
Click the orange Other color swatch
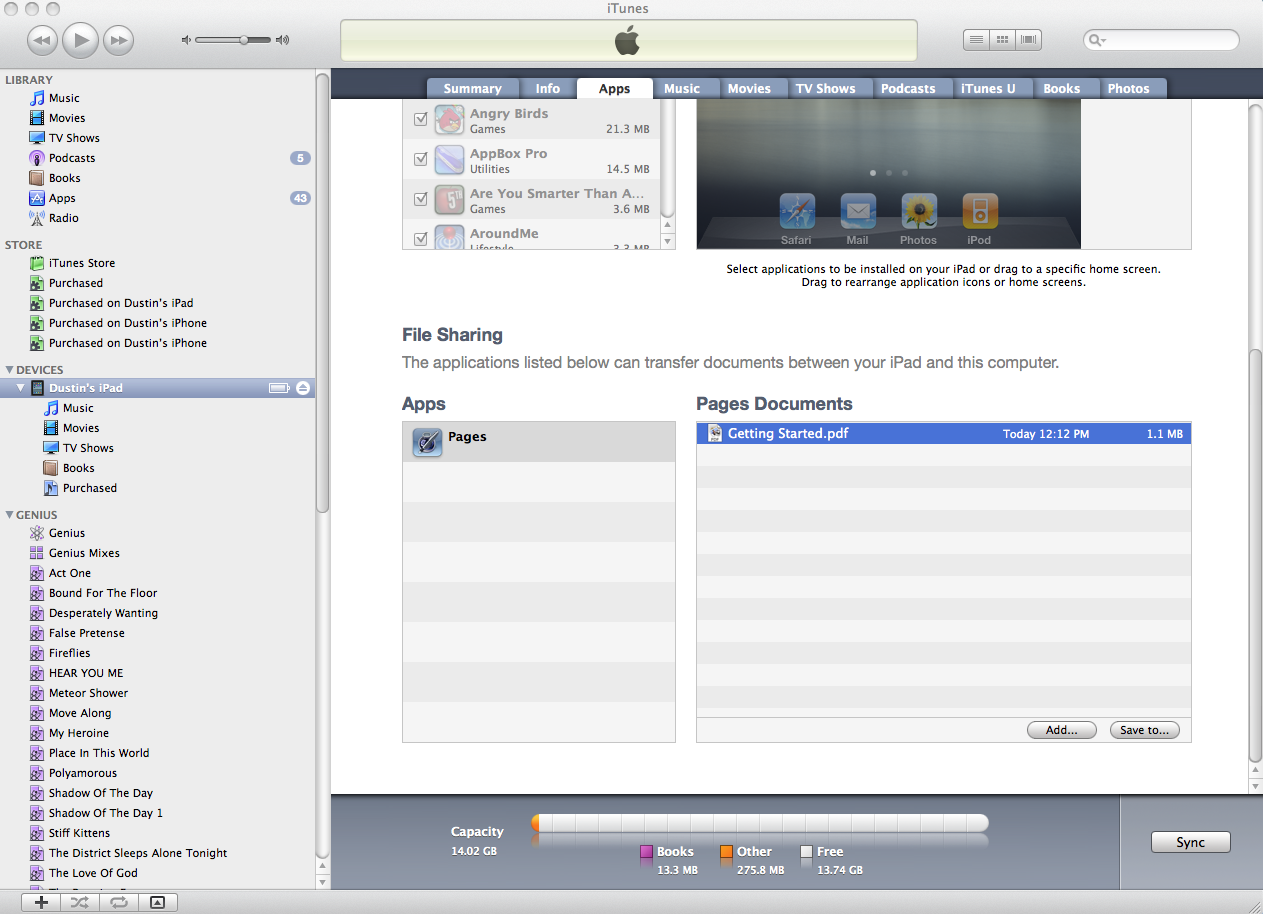coord(726,853)
